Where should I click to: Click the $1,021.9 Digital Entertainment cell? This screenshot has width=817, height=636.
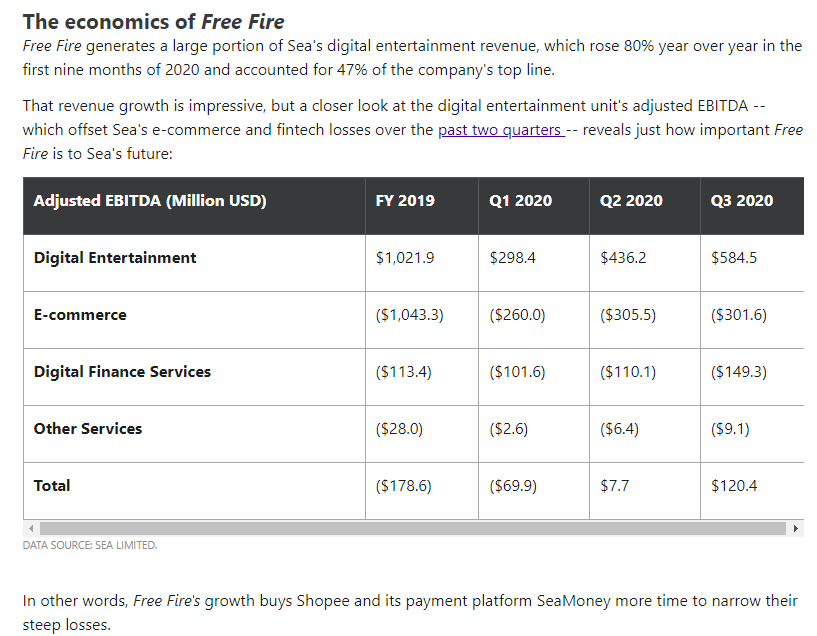(405, 257)
